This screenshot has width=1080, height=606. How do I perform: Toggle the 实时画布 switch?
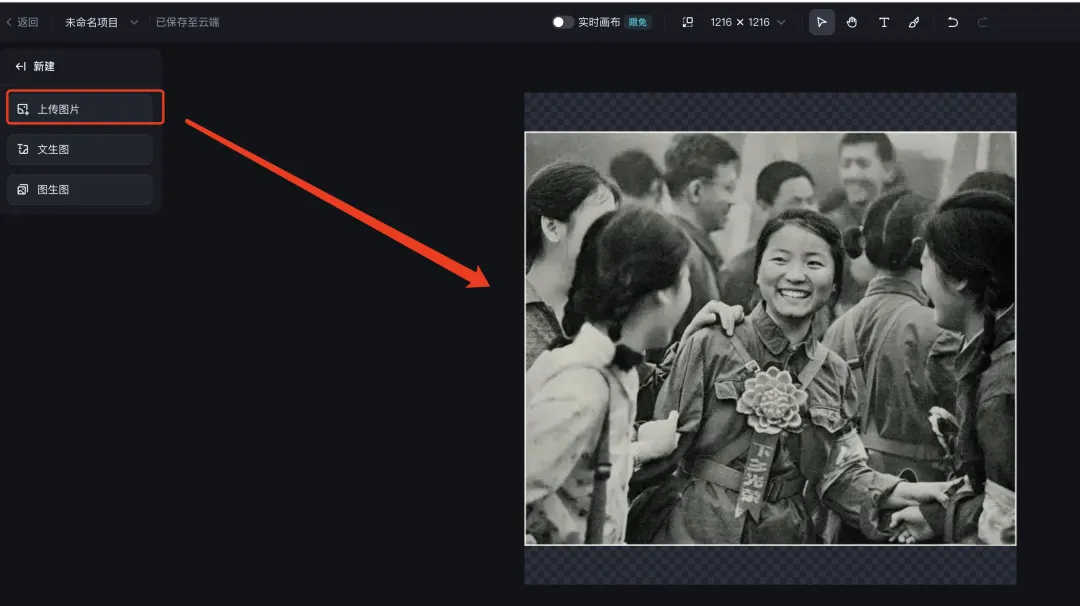(563, 22)
